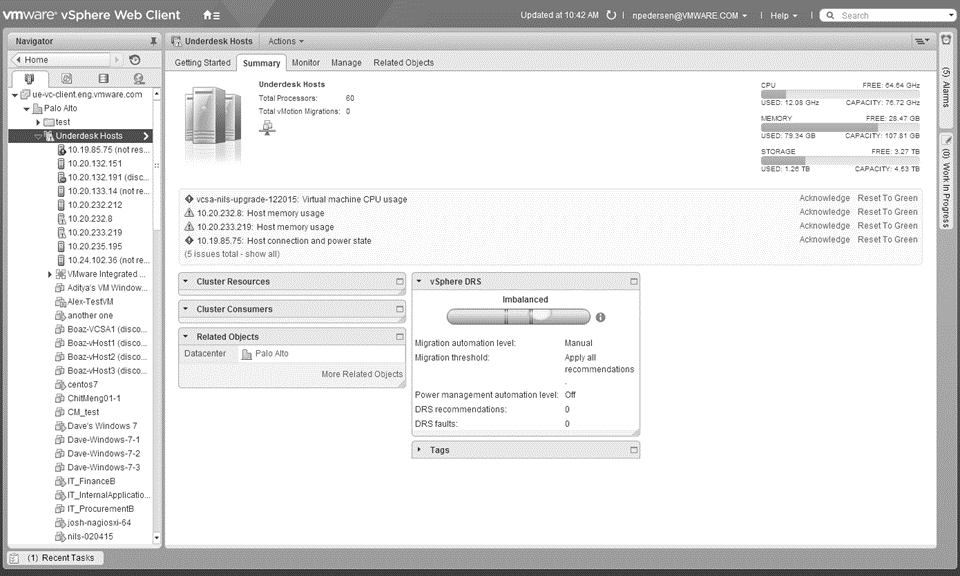Open Recent Tasks panel icon
This screenshot has width=960, height=576.
(x=14, y=558)
